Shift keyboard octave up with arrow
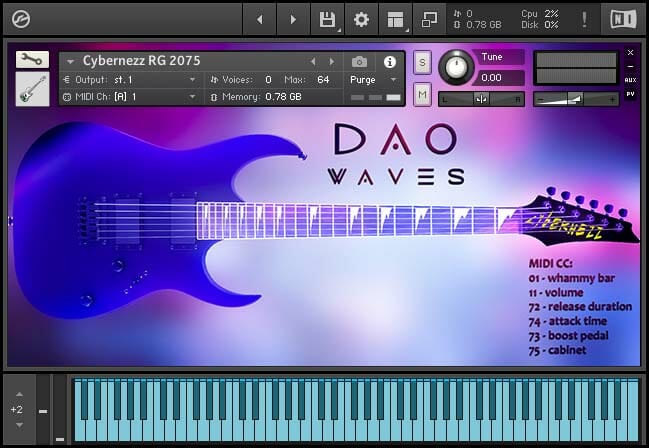649x448 pixels. [x=16, y=396]
